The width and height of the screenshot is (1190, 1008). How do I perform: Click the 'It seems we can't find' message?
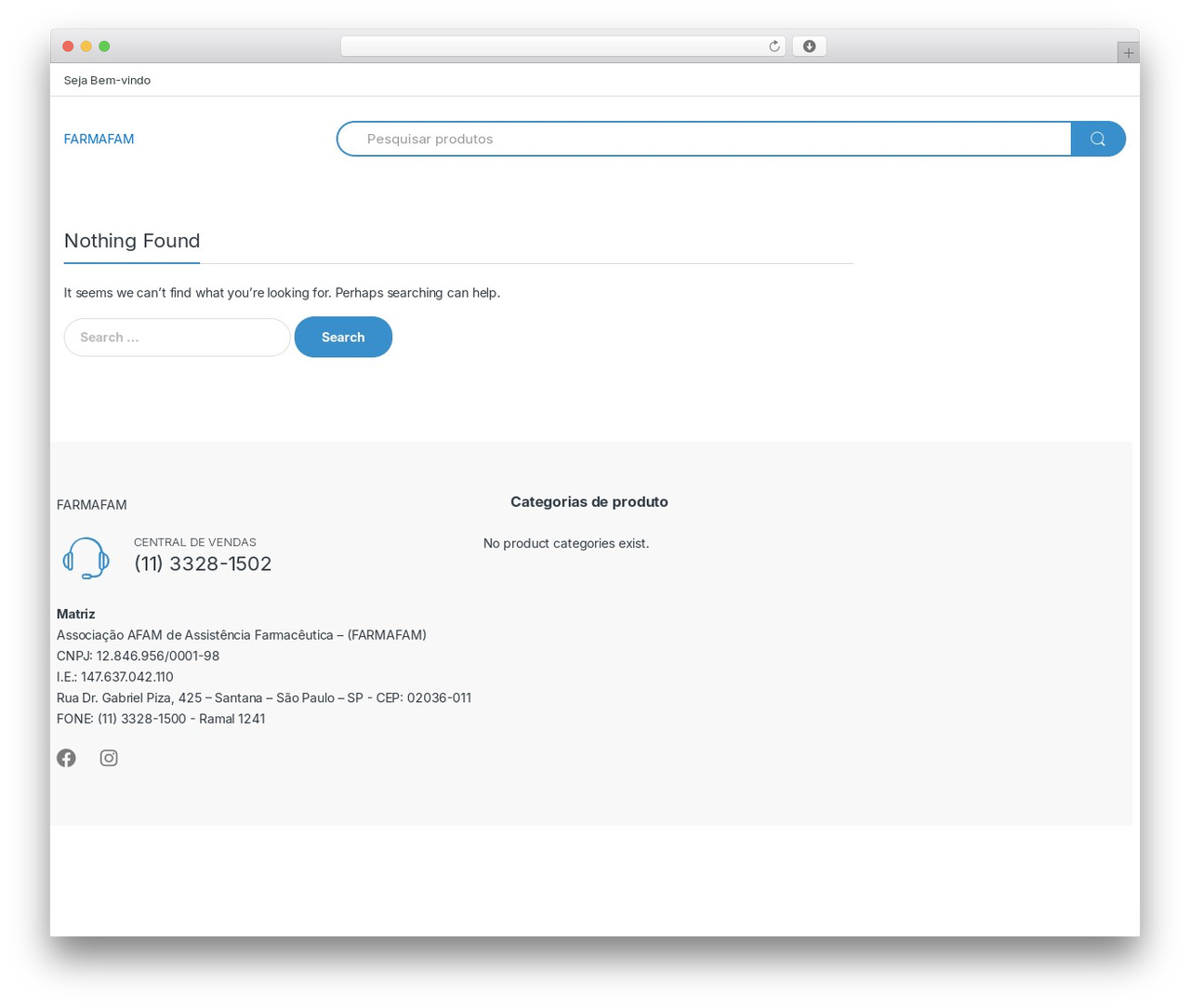point(282,293)
